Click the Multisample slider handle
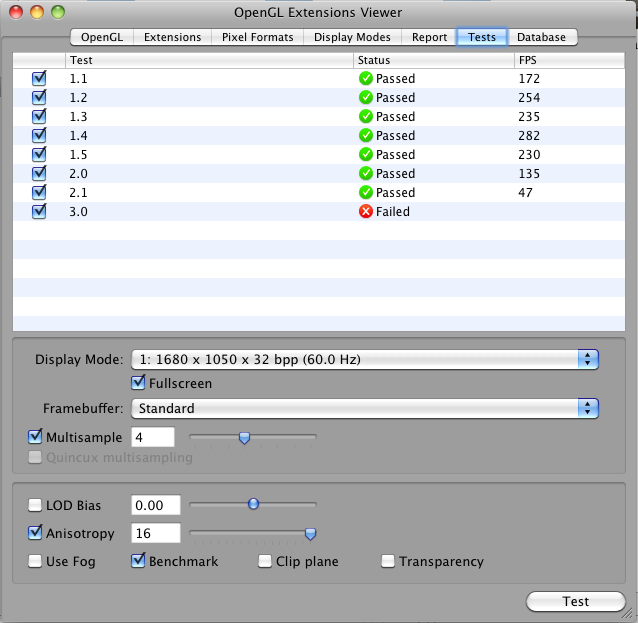This screenshot has width=638, height=623. pos(245,438)
